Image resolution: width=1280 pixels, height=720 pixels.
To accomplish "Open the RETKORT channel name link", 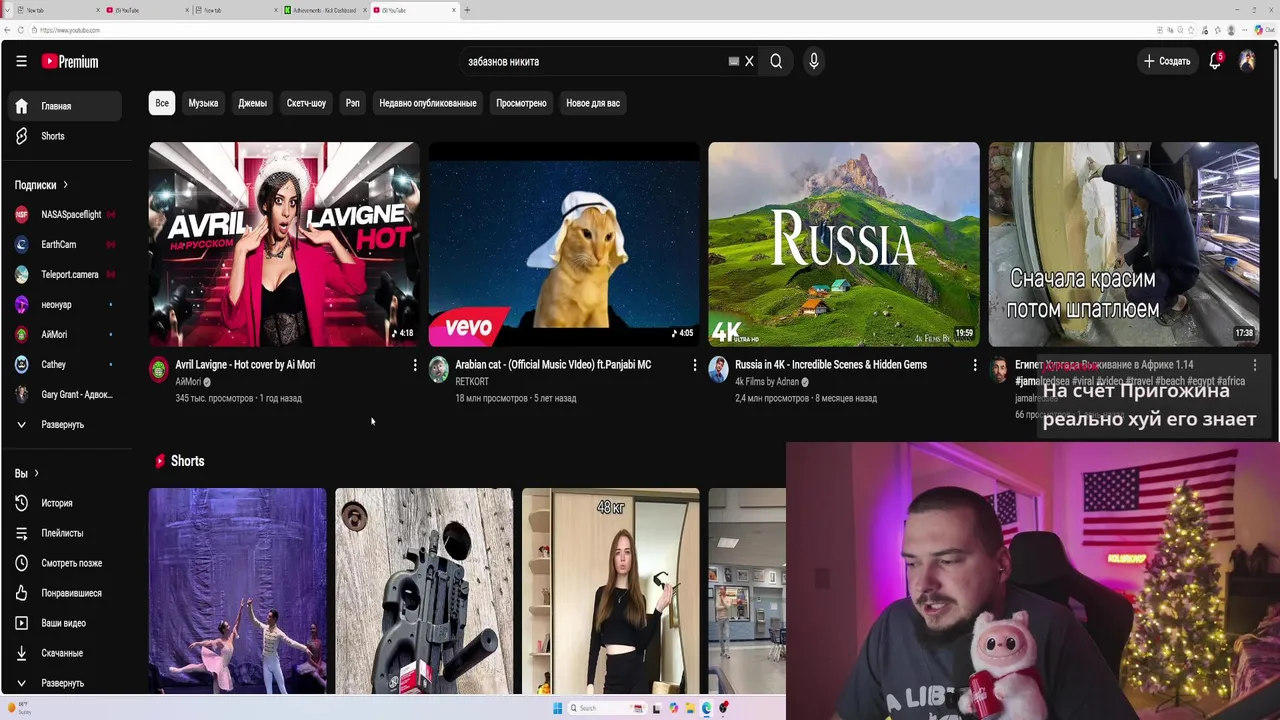I will 472,382.
